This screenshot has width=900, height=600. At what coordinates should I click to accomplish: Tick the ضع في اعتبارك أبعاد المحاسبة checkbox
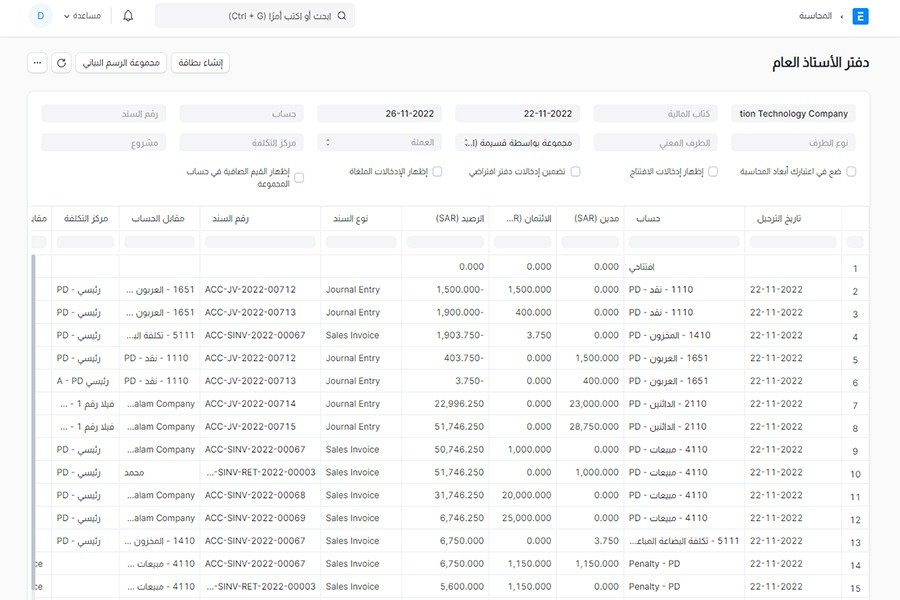tap(851, 172)
